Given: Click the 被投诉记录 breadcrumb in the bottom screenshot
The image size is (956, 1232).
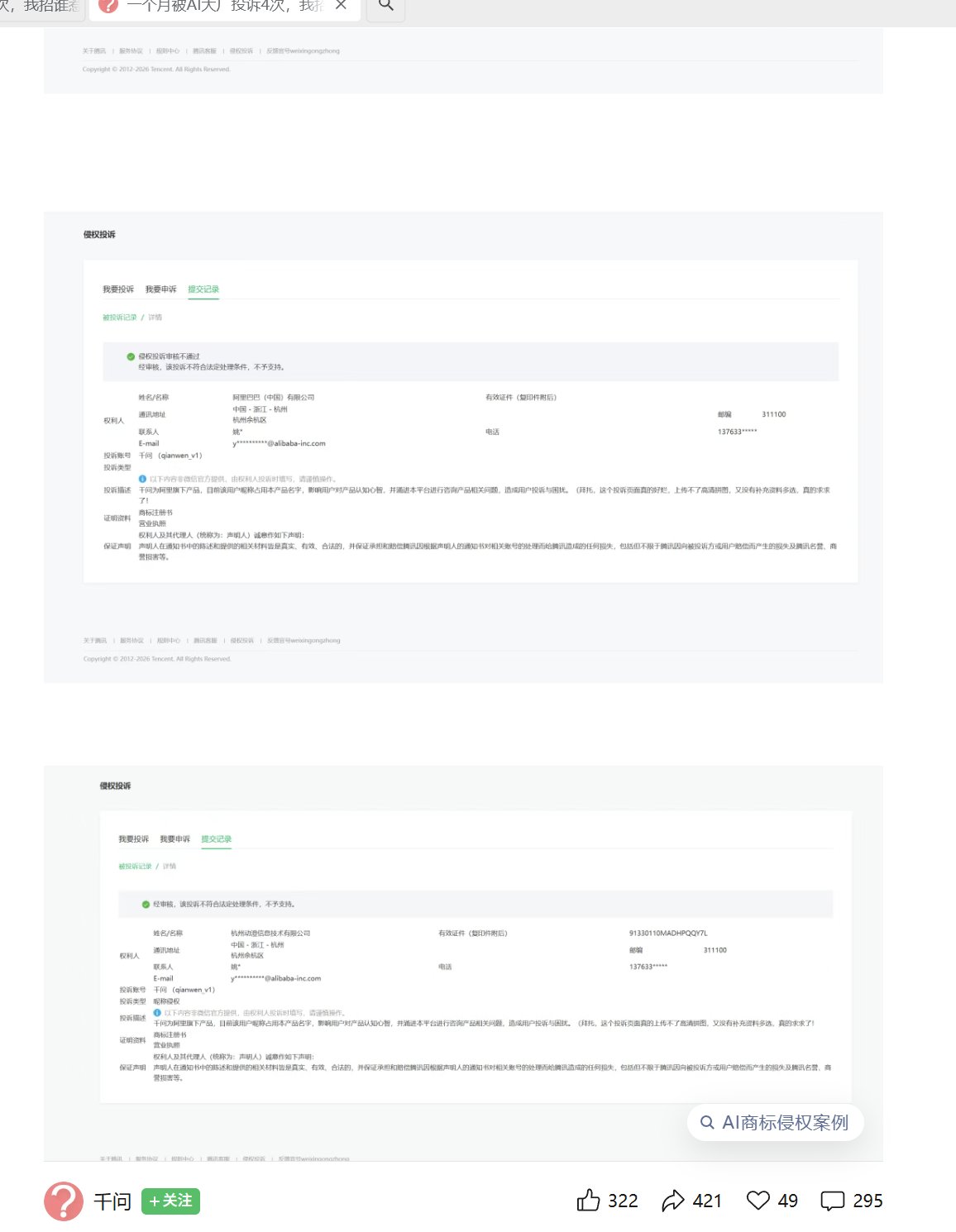Looking at the screenshot, I should [135, 867].
